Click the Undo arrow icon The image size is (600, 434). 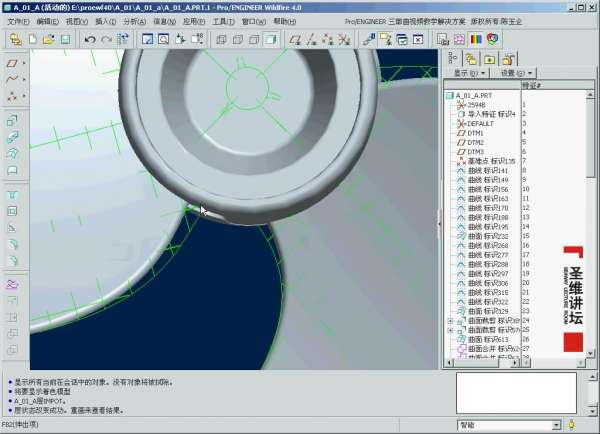[90, 39]
